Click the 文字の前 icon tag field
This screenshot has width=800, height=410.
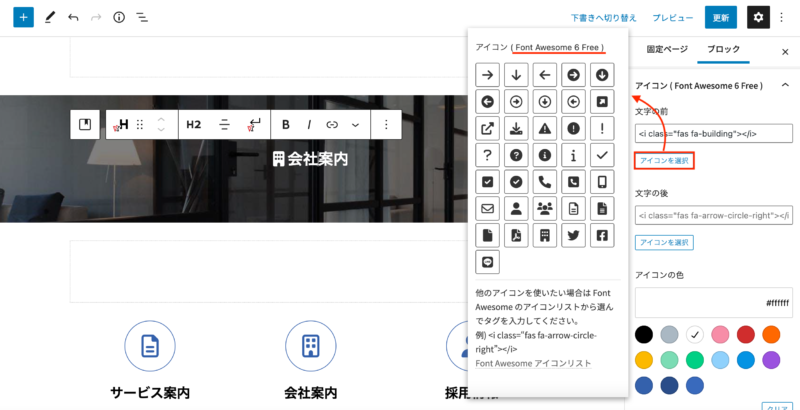coord(713,133)
